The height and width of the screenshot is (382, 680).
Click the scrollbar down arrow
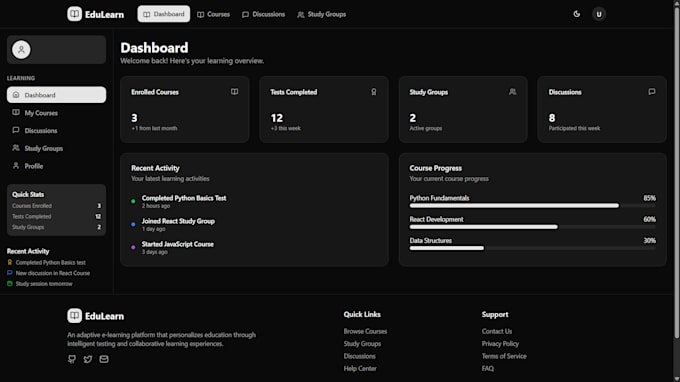point(677,379)
